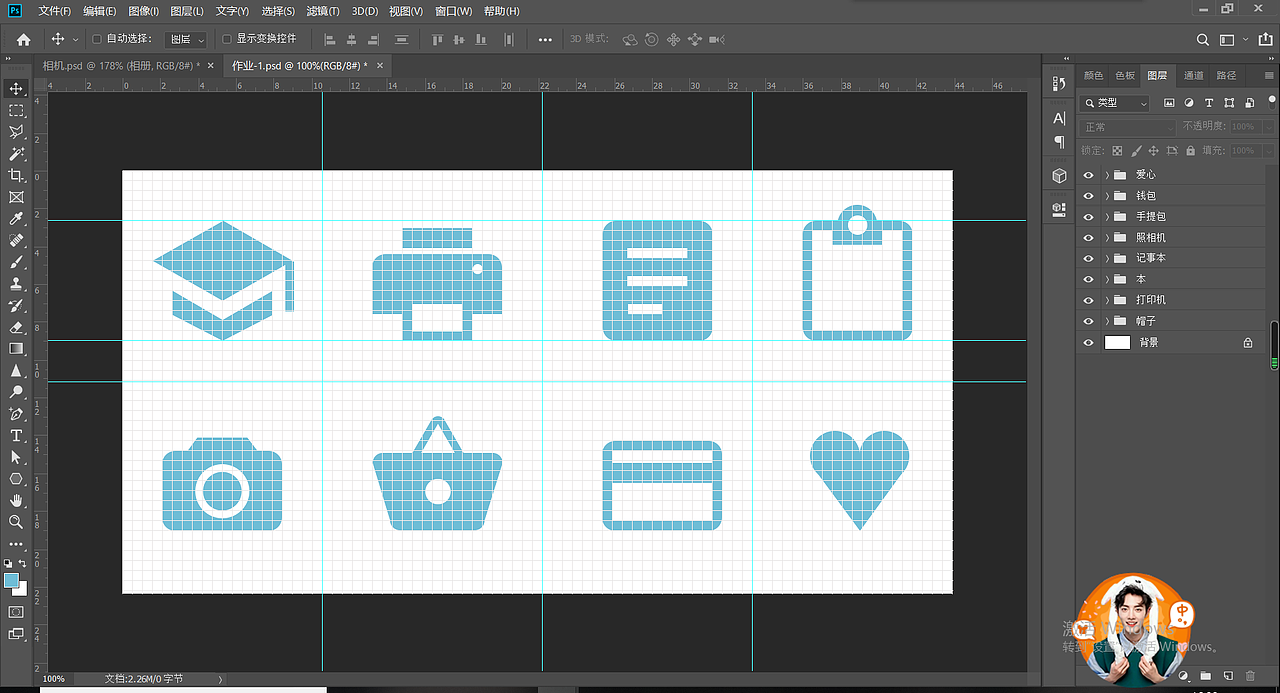Select the Path Selection tool
1280x693 pixels.
[x=16, y=457]
